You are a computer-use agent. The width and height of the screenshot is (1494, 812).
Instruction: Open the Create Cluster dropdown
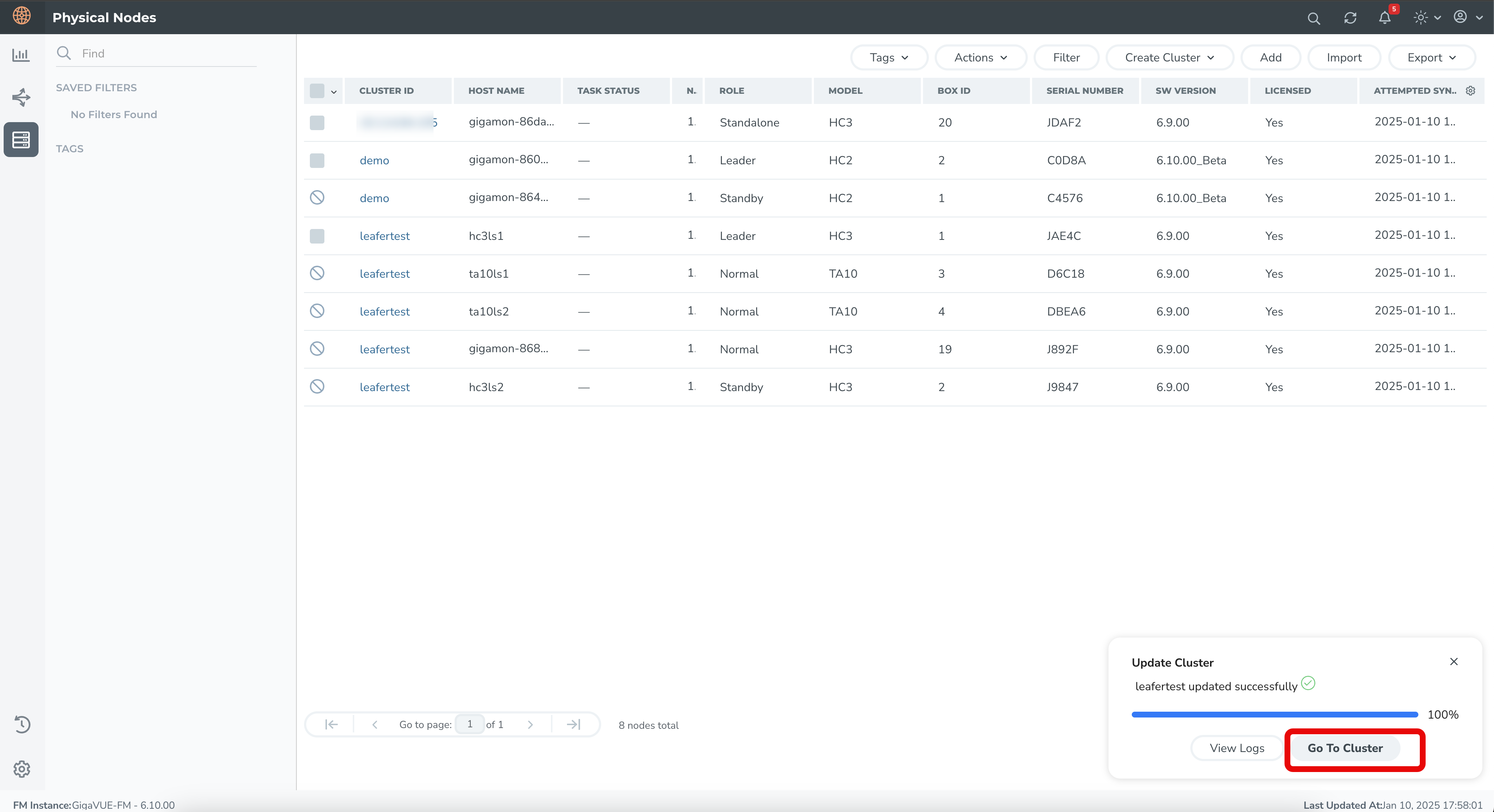tap(1169, 57)
